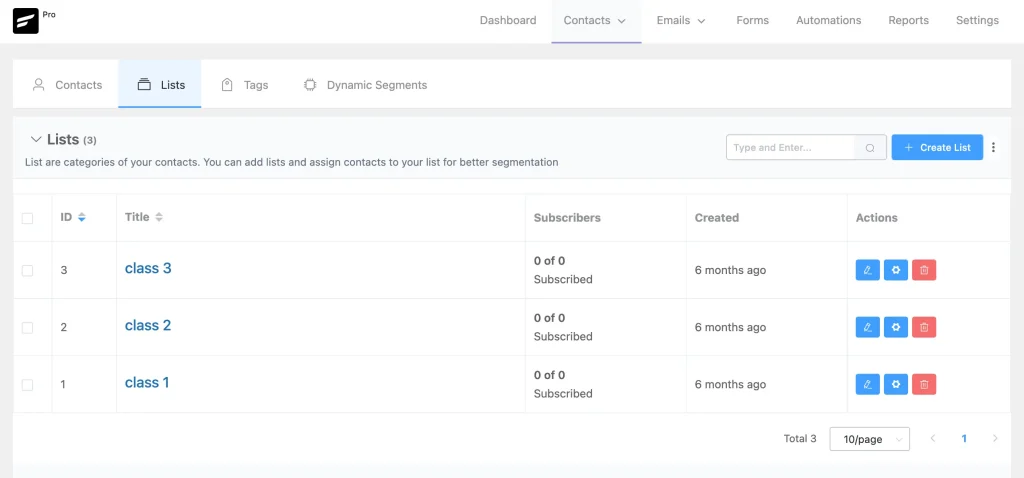Image resolution: width=1024 pixels, height=478 pixels.
Task: Expand the Contacts menu in top navigation
Action: coord(595,20)
